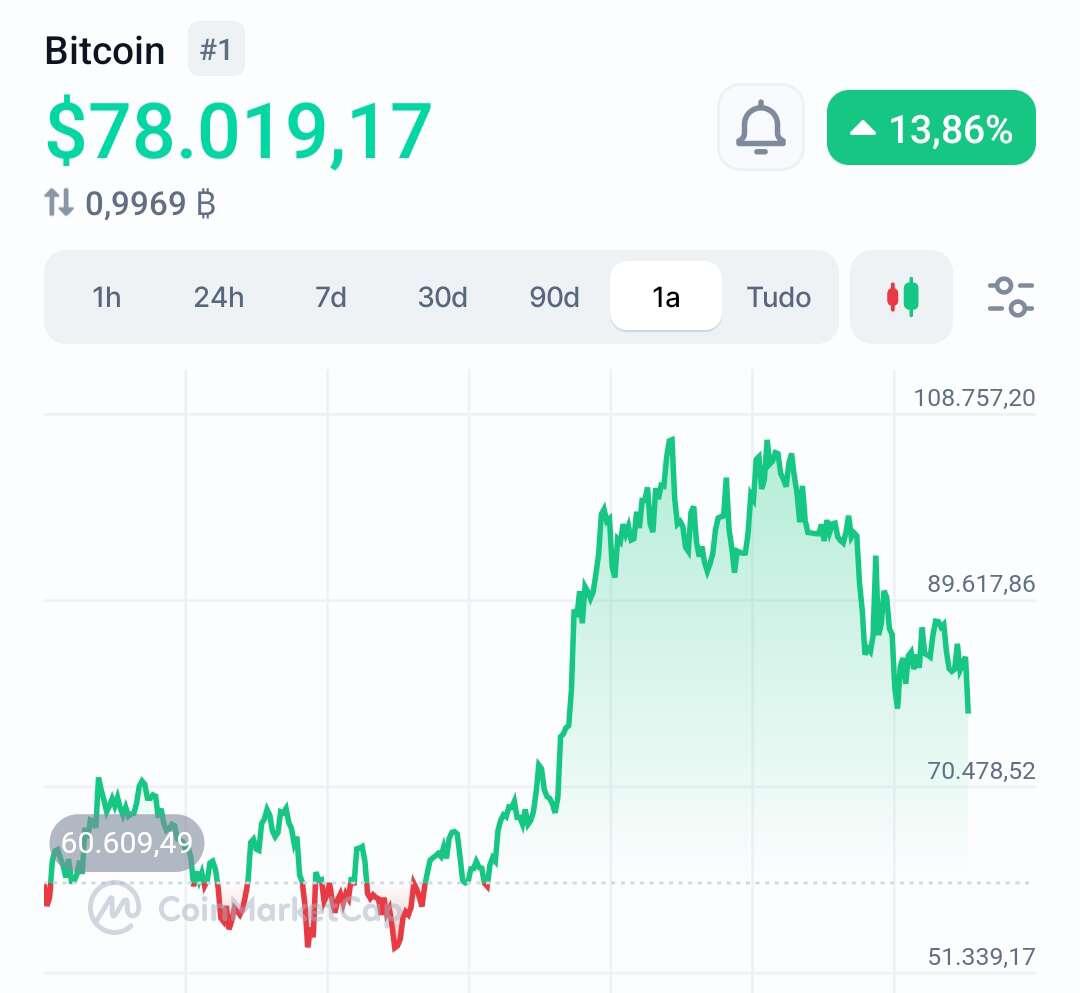Show the Tudo all-time chart
The width and height of the screenshot is (1080, 993).
coord(779,297)
